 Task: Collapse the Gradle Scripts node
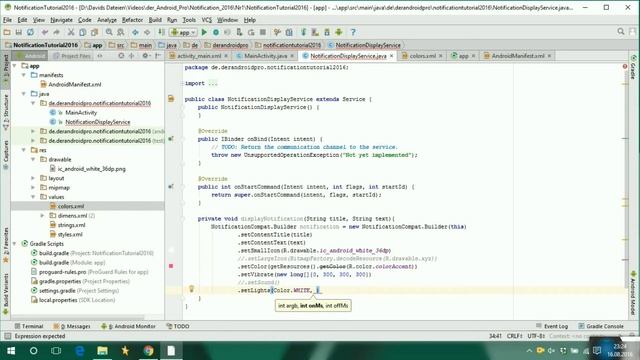[x=15, y=244]
